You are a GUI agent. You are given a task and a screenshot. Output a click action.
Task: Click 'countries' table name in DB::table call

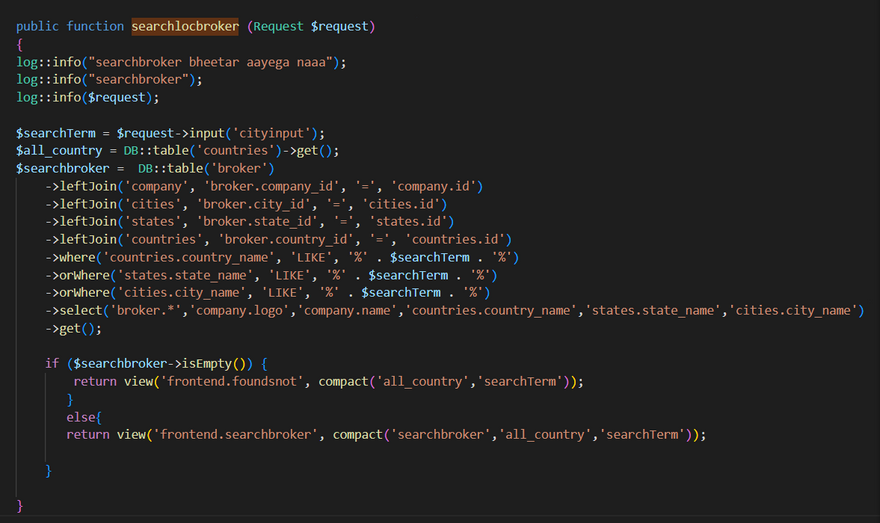[236, 151]
